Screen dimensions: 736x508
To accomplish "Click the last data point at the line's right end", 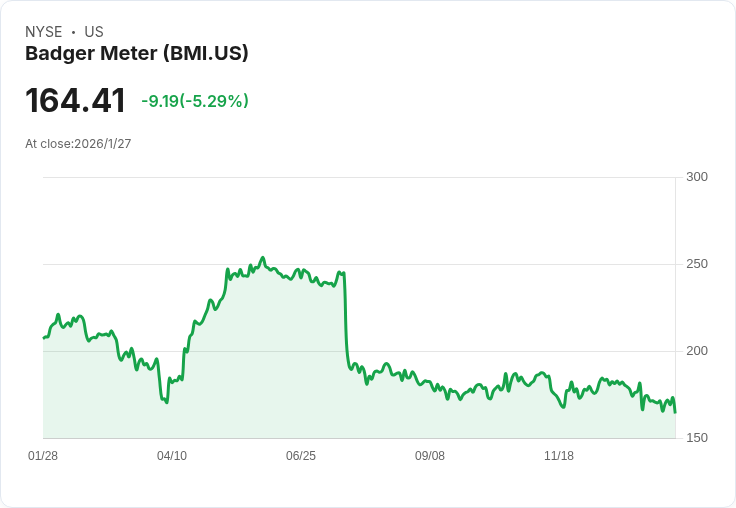I will click(675, 412).
